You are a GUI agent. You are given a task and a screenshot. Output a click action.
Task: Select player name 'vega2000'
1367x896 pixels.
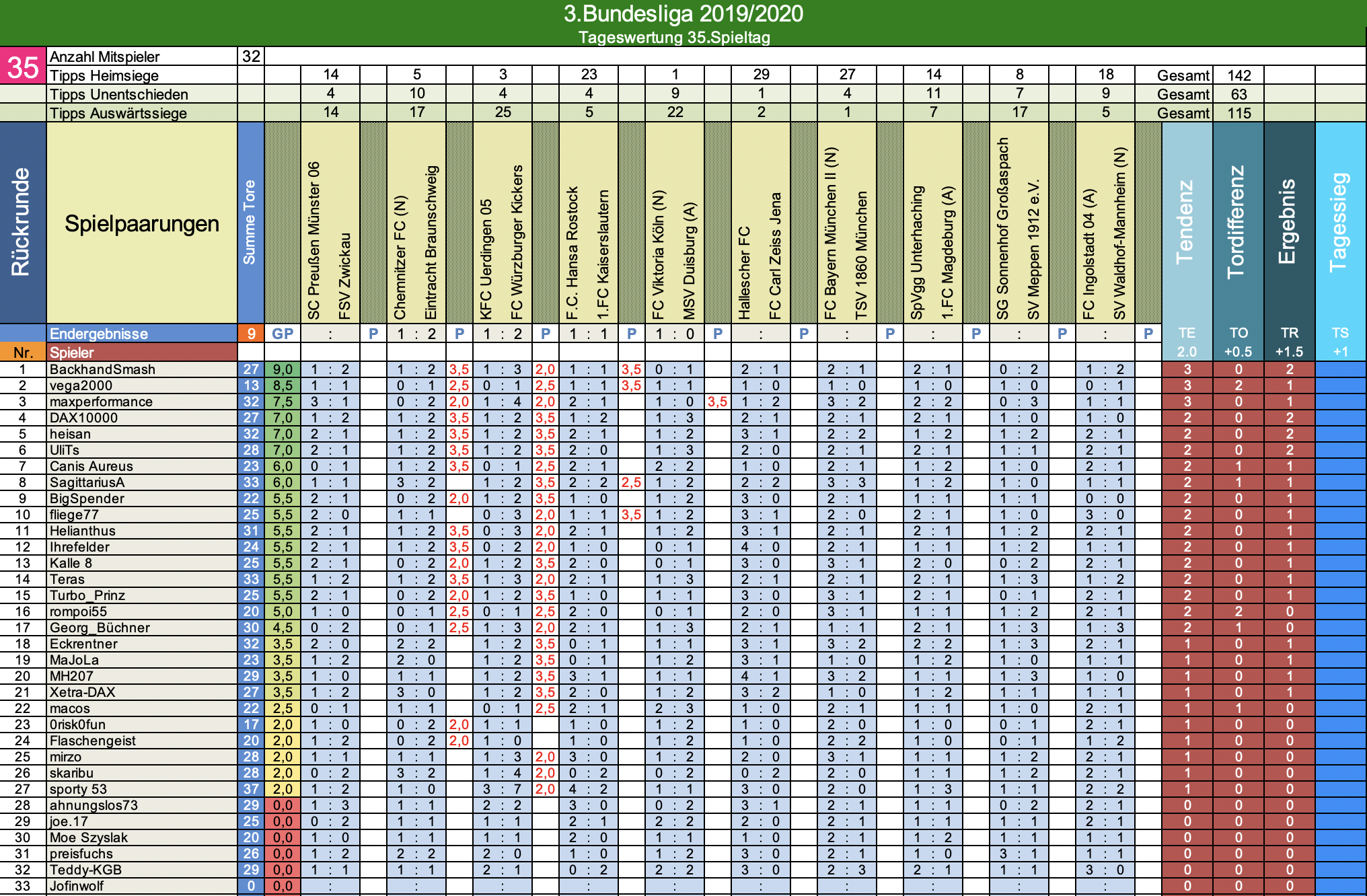(81, 385)
